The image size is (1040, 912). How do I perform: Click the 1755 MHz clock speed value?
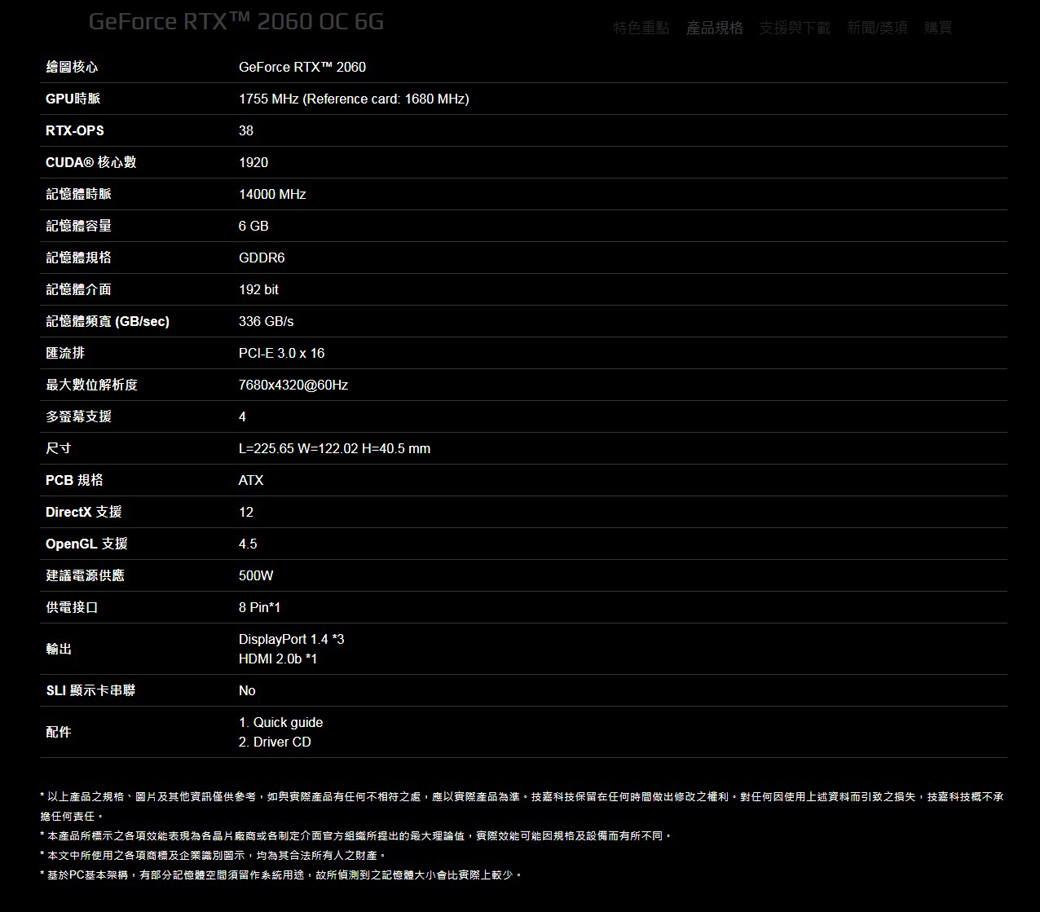coord(353,99)
